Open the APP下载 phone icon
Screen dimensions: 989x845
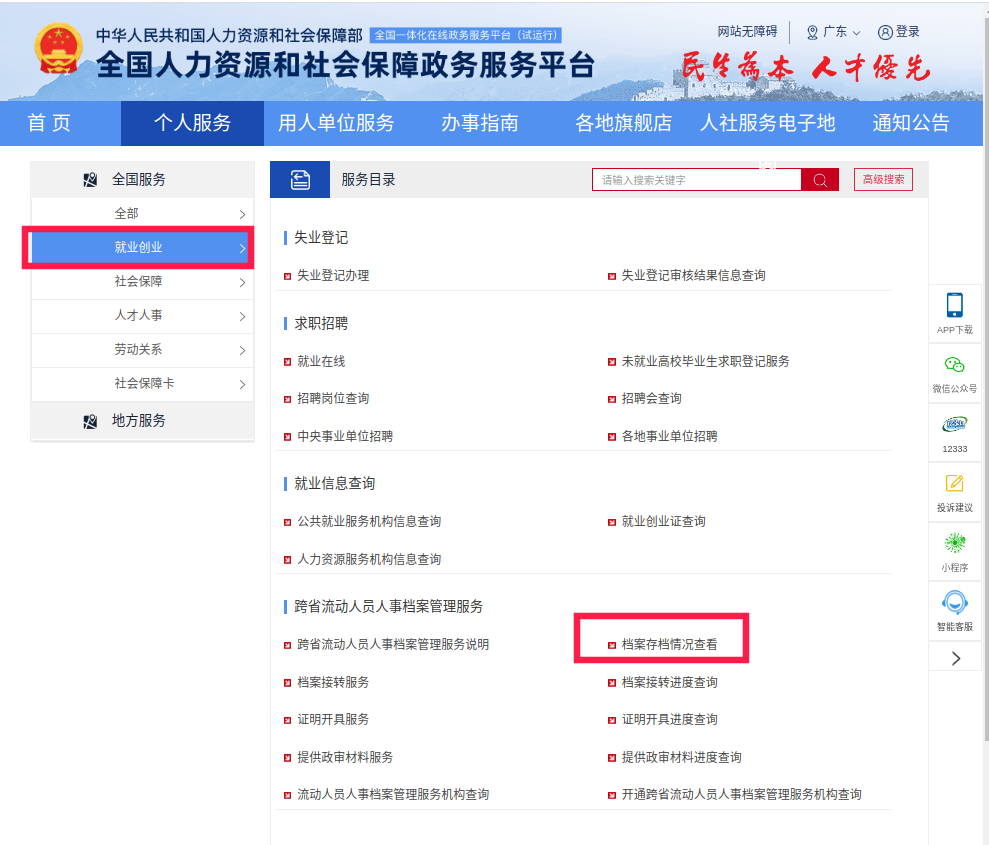[955, 306]
